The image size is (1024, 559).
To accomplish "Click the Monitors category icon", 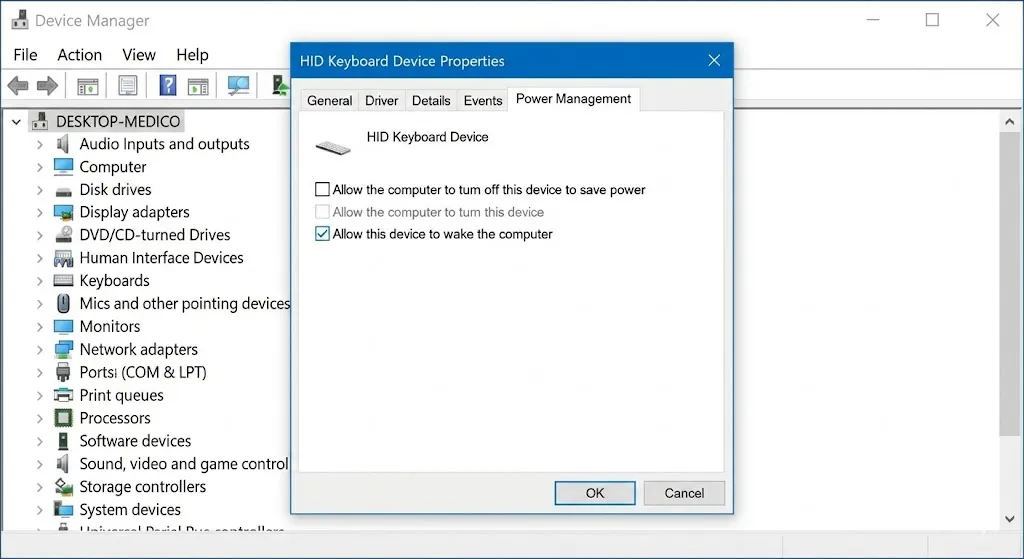I will tap(63, 327).
